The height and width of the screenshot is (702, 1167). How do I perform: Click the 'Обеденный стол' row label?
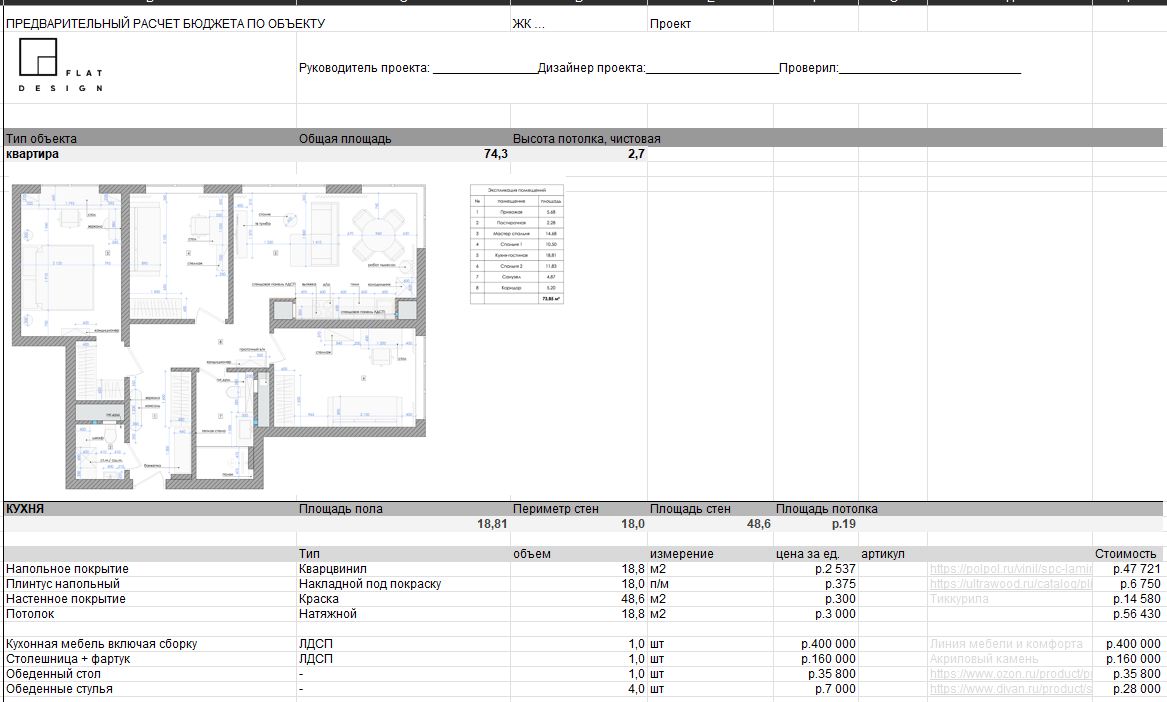click(x=53, y=674)
